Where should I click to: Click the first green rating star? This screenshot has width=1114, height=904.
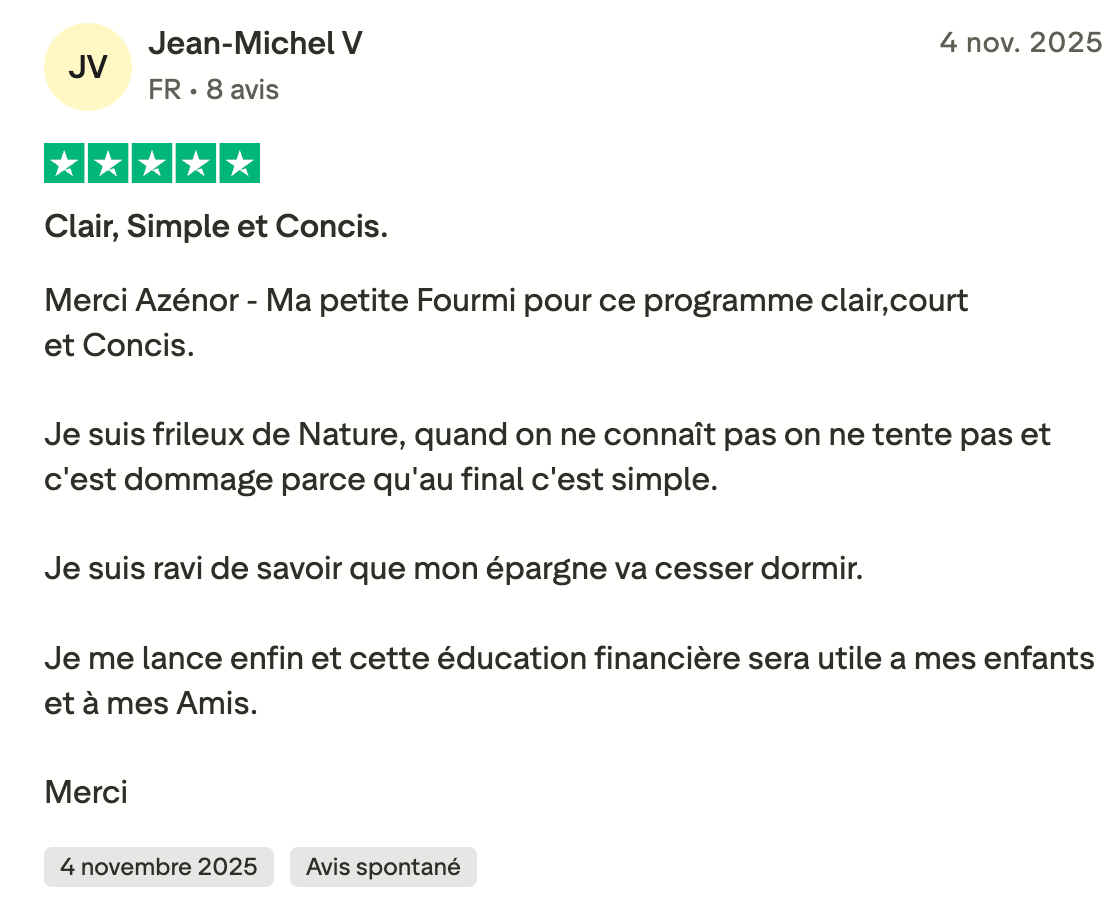(x=65, y=164)
